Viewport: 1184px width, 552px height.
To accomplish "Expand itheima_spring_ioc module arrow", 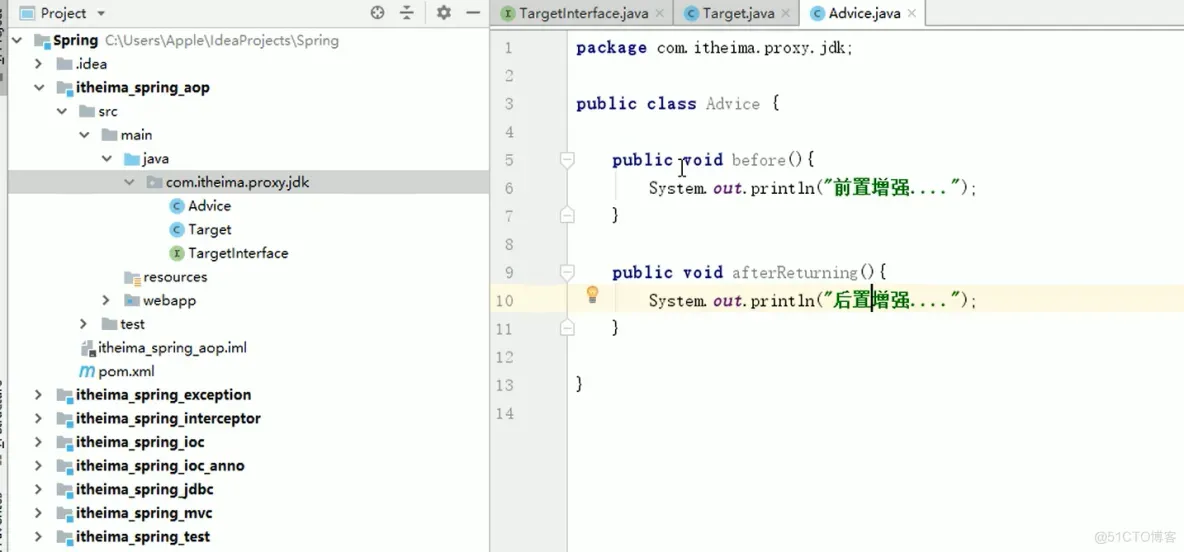I will [39, 443].
